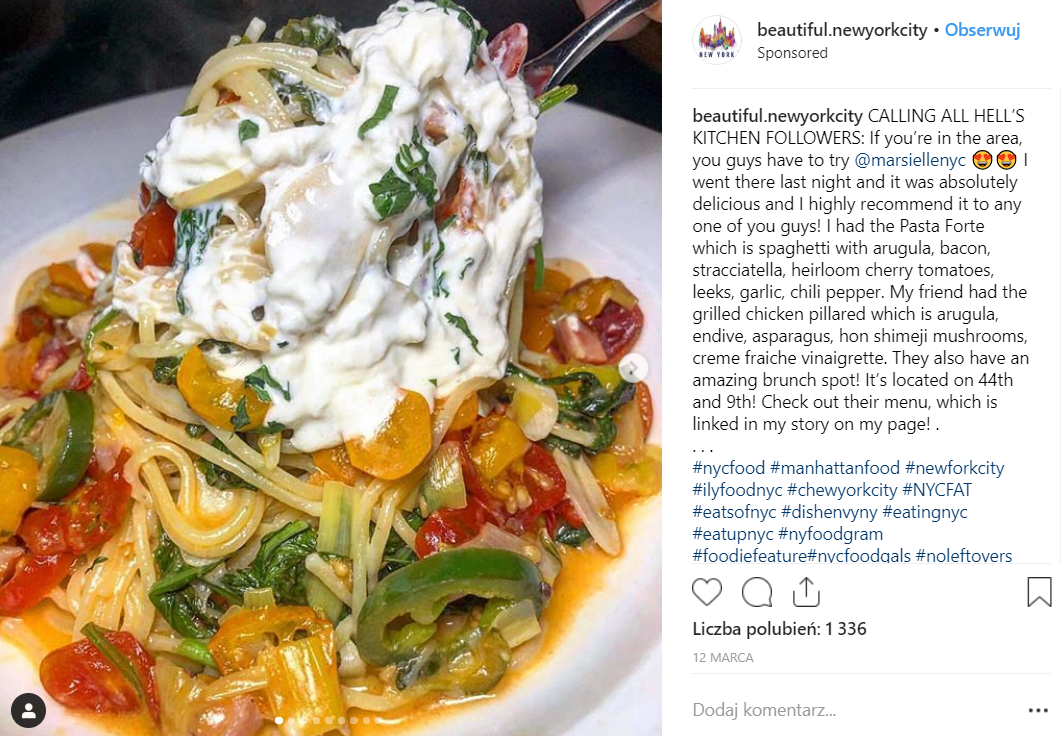Share the post using the upload arrow icon
Viewport: 1061px width, 736px height.
(806, 592)
